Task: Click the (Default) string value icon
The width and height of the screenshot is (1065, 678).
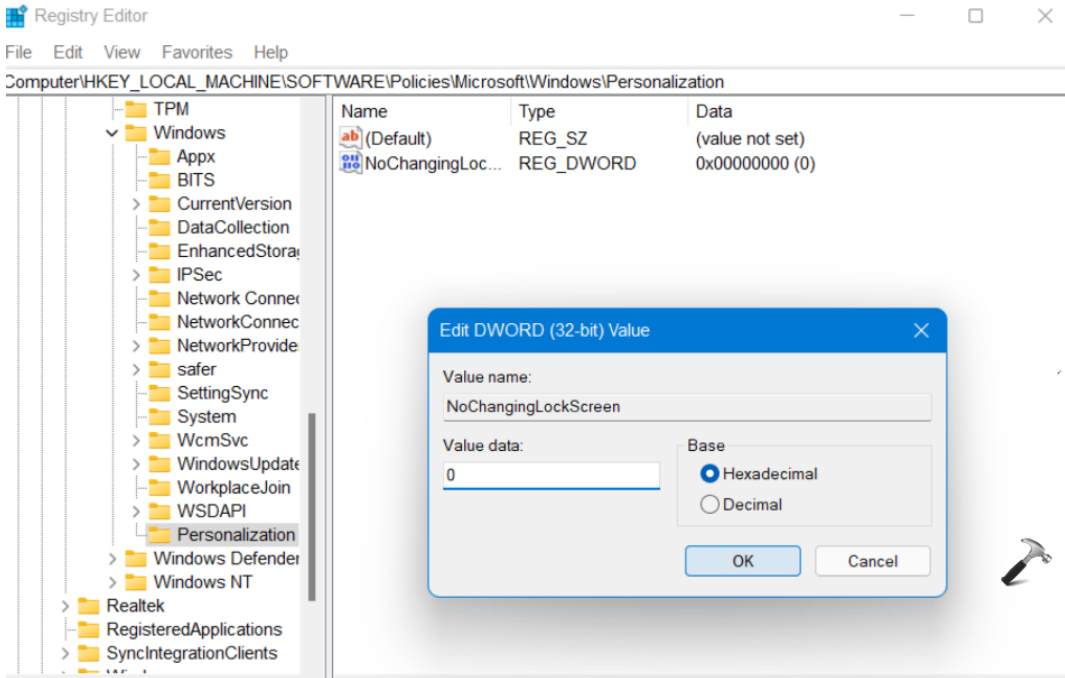Action: pos(350,139)
